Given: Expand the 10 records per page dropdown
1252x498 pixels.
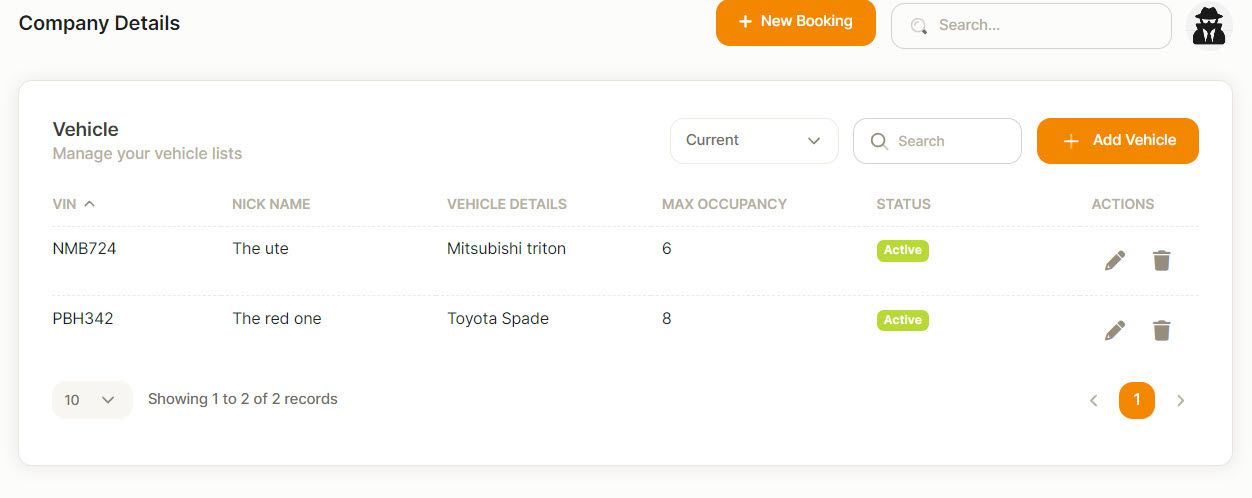Looking at the screenshot, I should tap(92, 400).
